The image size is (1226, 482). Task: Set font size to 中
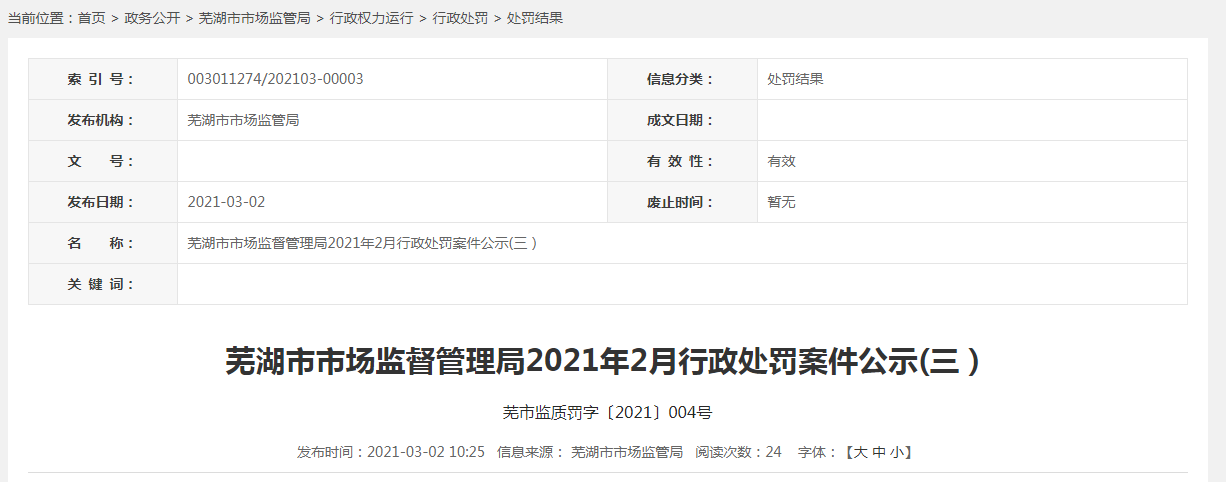[878, 452]
